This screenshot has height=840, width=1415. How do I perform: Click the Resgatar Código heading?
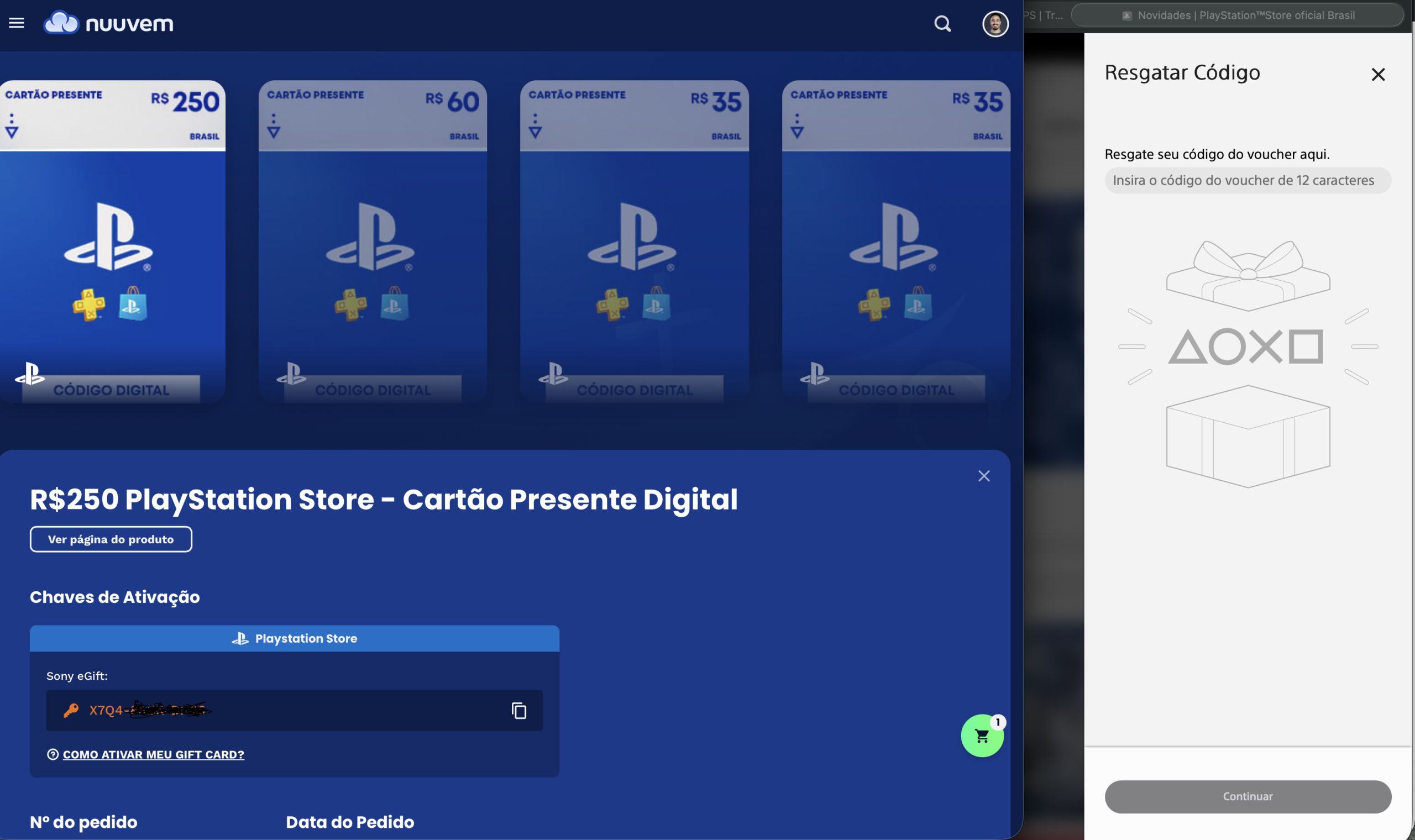tap(1182, 72)
